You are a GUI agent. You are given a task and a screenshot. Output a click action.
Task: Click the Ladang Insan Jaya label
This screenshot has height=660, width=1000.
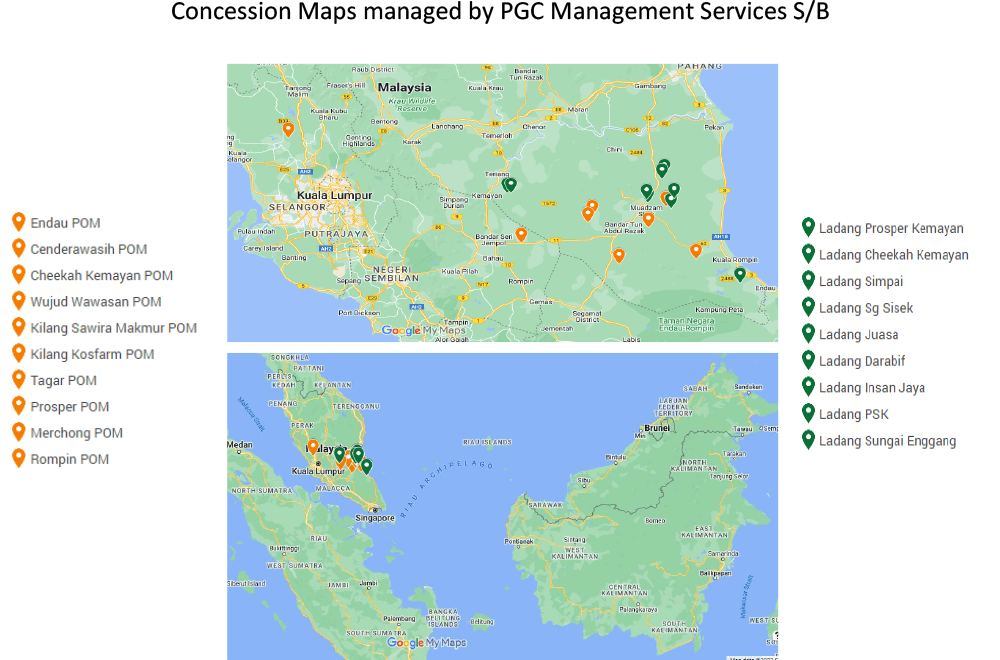click(x=872, y=388)
